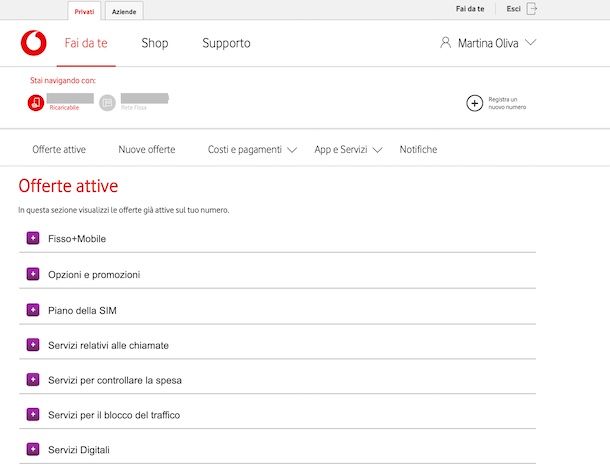Open the Martina Oliva account menu chevron
Screen dimensions: 610x474
click(x=531, y=42)
